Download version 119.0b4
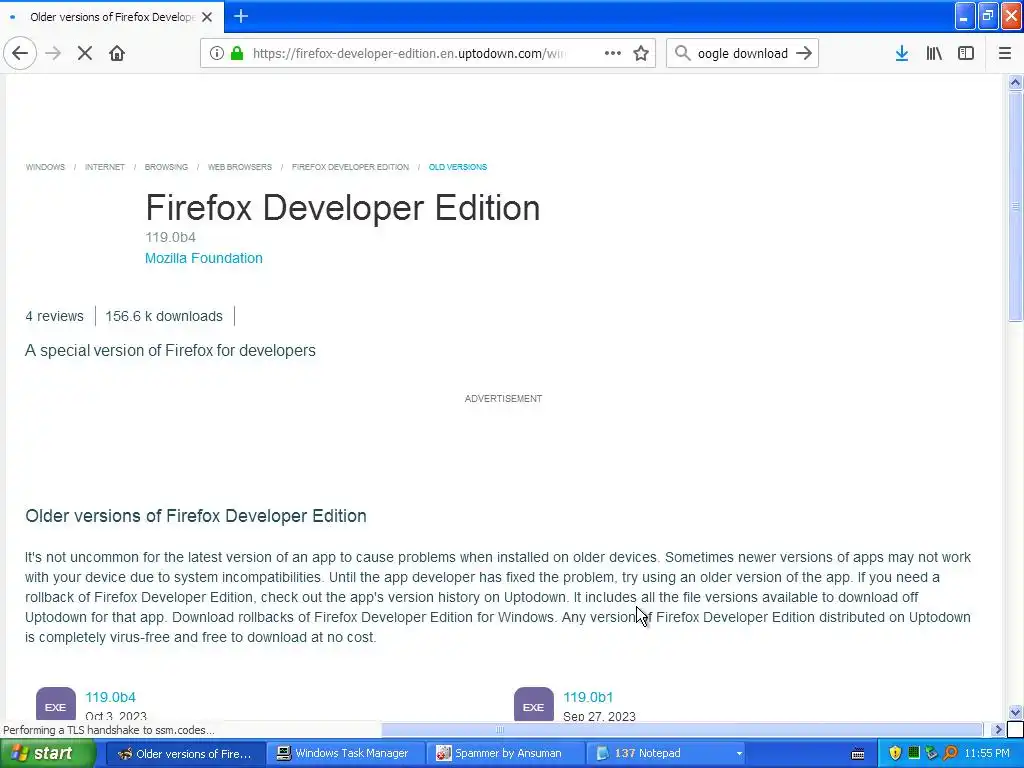Screen dimensions: 1024x768 (x=110, y=697)
